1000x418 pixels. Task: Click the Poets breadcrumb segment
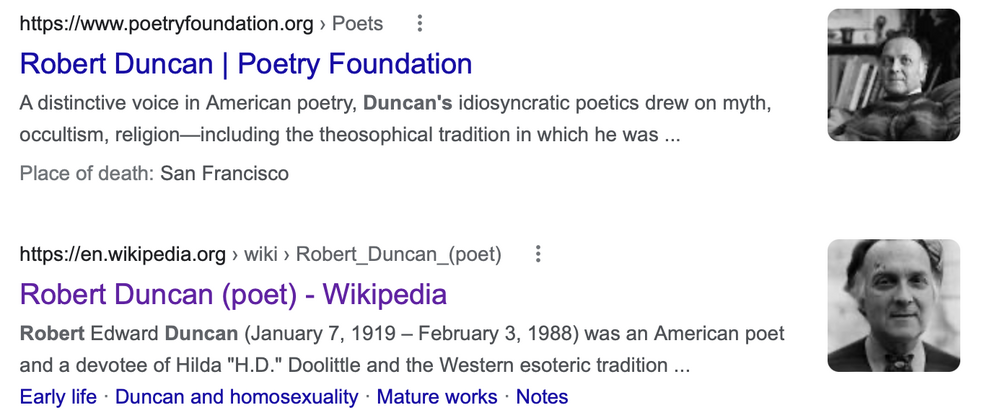pos(357,23)
